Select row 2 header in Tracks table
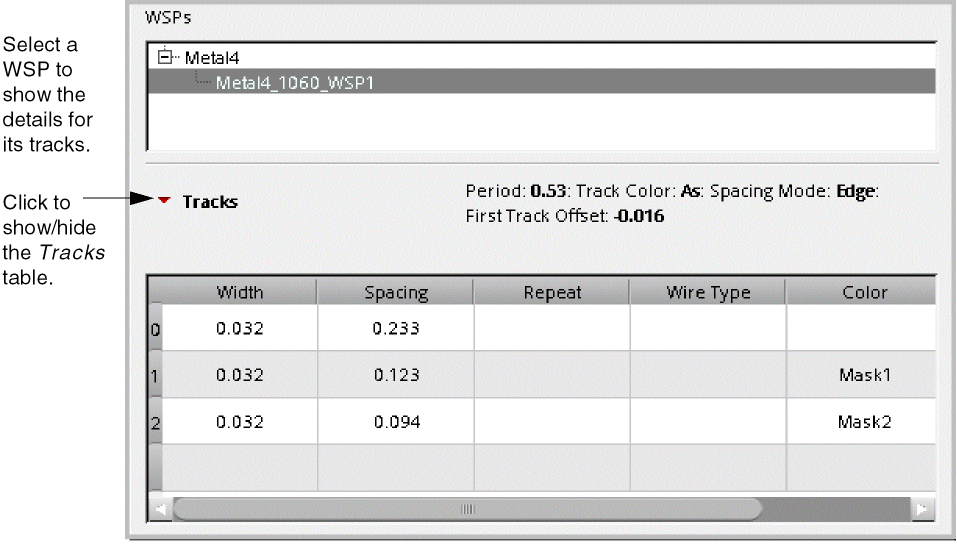 155,423
